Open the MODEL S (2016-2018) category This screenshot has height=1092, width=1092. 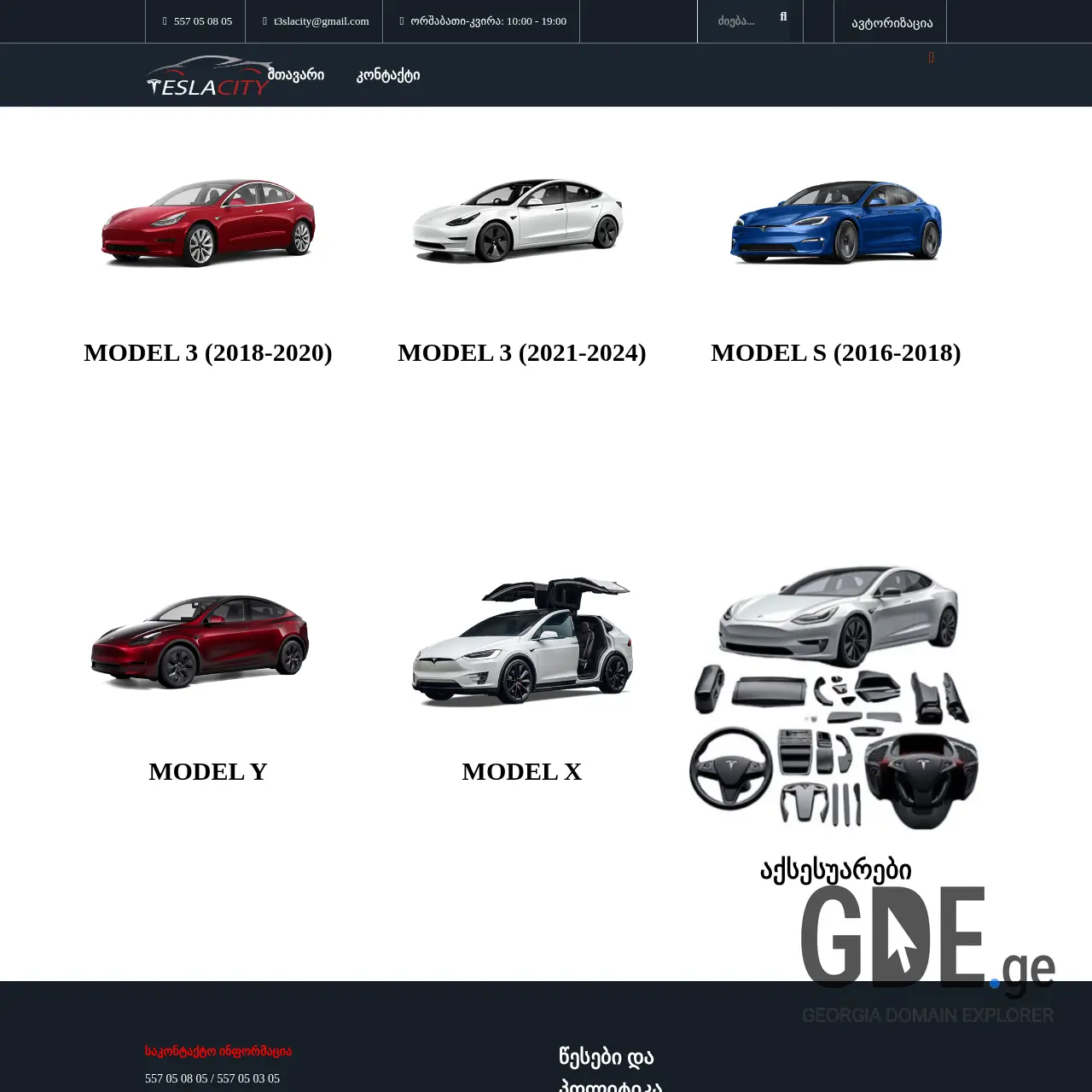pyautogui.click(x=836, y=352)
